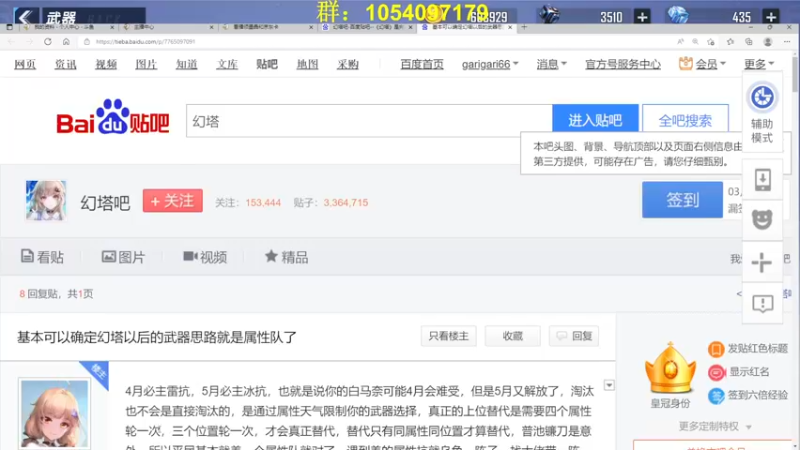The height and width of the screenshot is (450, 800).
Task: Open browser profile avatar icon
Action: [x=767, y=41]
